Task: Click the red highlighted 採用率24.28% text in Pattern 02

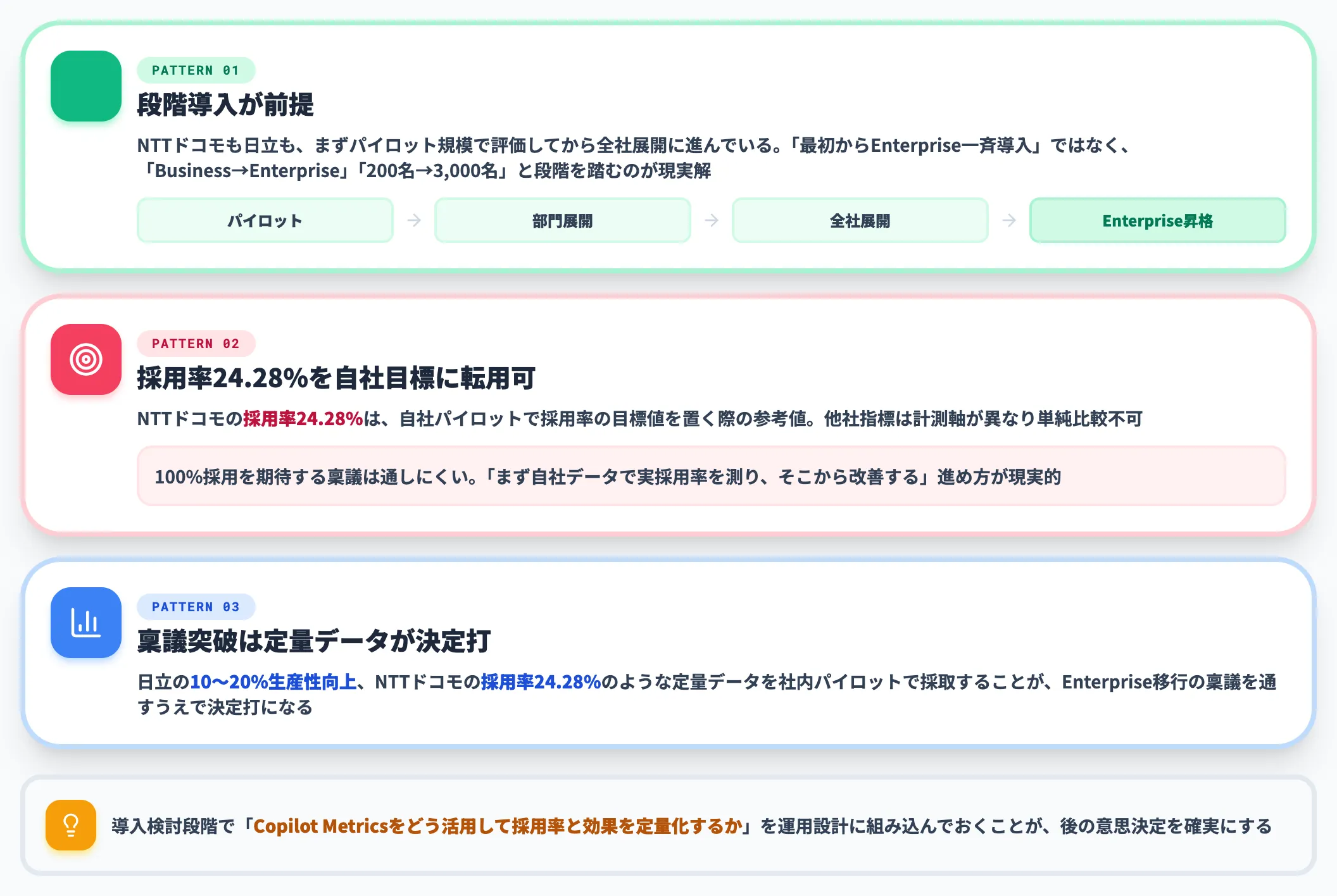Action: [303, 419]
